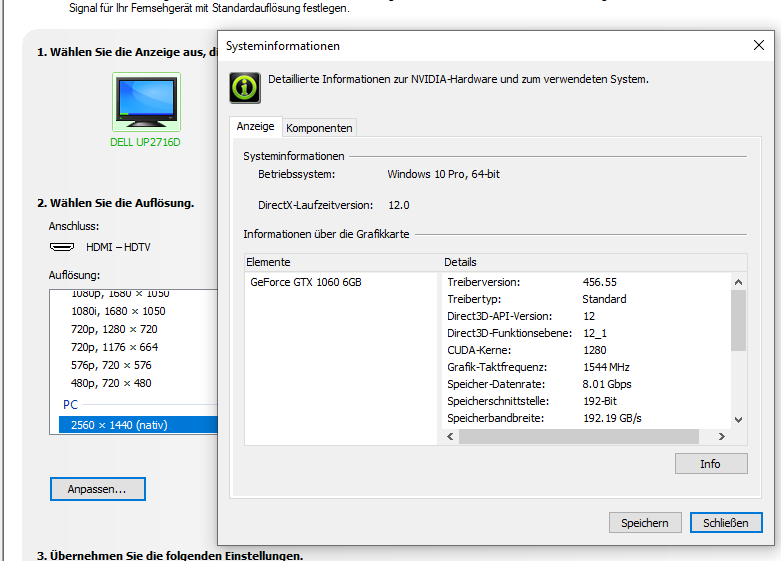Click the Direct3D-Funktionsebene 12_1 row
This screenshot has width=781, height=561.
[x=586, y=333]
